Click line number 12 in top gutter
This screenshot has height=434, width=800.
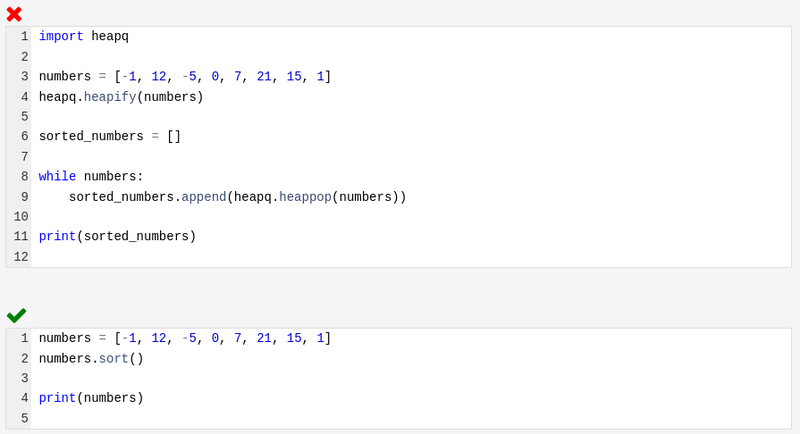point(21,257)
